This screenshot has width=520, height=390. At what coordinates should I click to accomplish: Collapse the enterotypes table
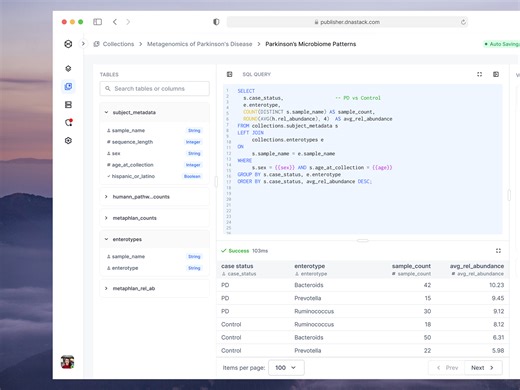coord(155,239)
